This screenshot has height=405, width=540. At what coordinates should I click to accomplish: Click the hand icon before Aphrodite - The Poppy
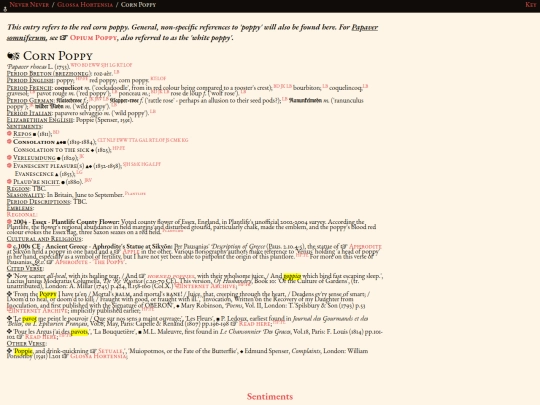pyautogui.click(x=50, y=262)
